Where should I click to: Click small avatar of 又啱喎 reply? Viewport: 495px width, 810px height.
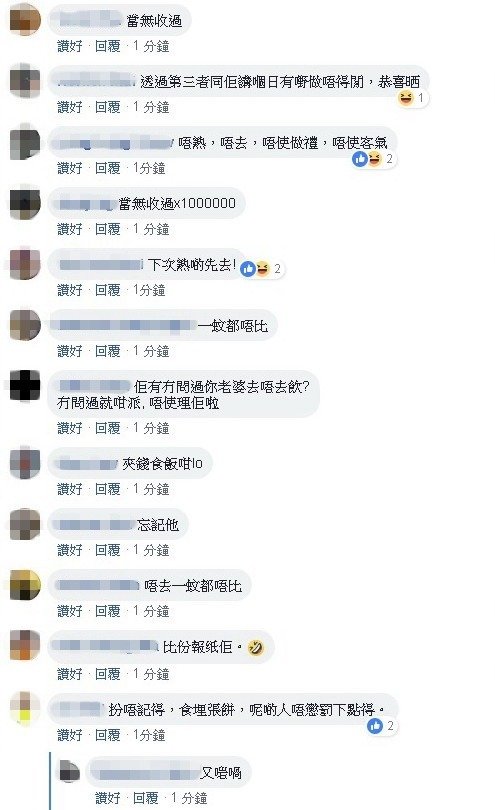pos(69,771)
